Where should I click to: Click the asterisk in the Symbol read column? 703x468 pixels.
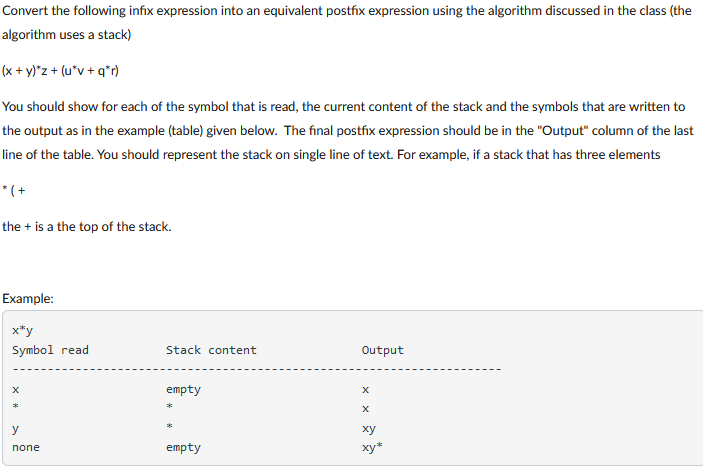[15, 407]
